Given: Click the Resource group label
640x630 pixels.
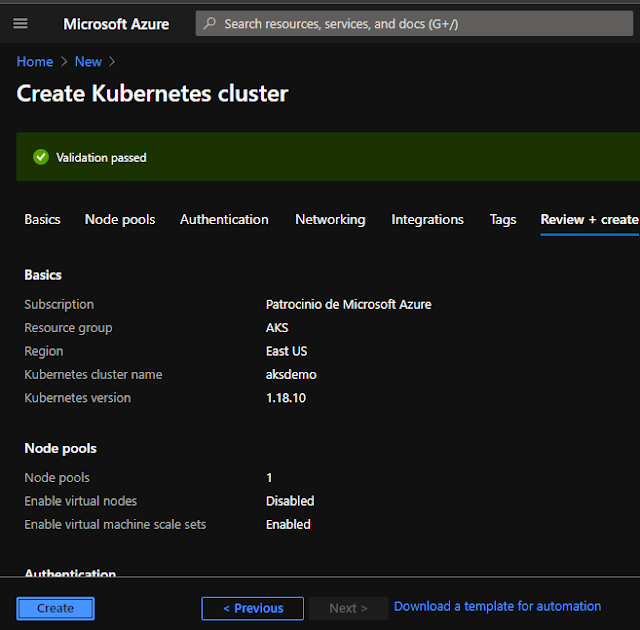Looking at the screenshot, I should pos(68,328).
